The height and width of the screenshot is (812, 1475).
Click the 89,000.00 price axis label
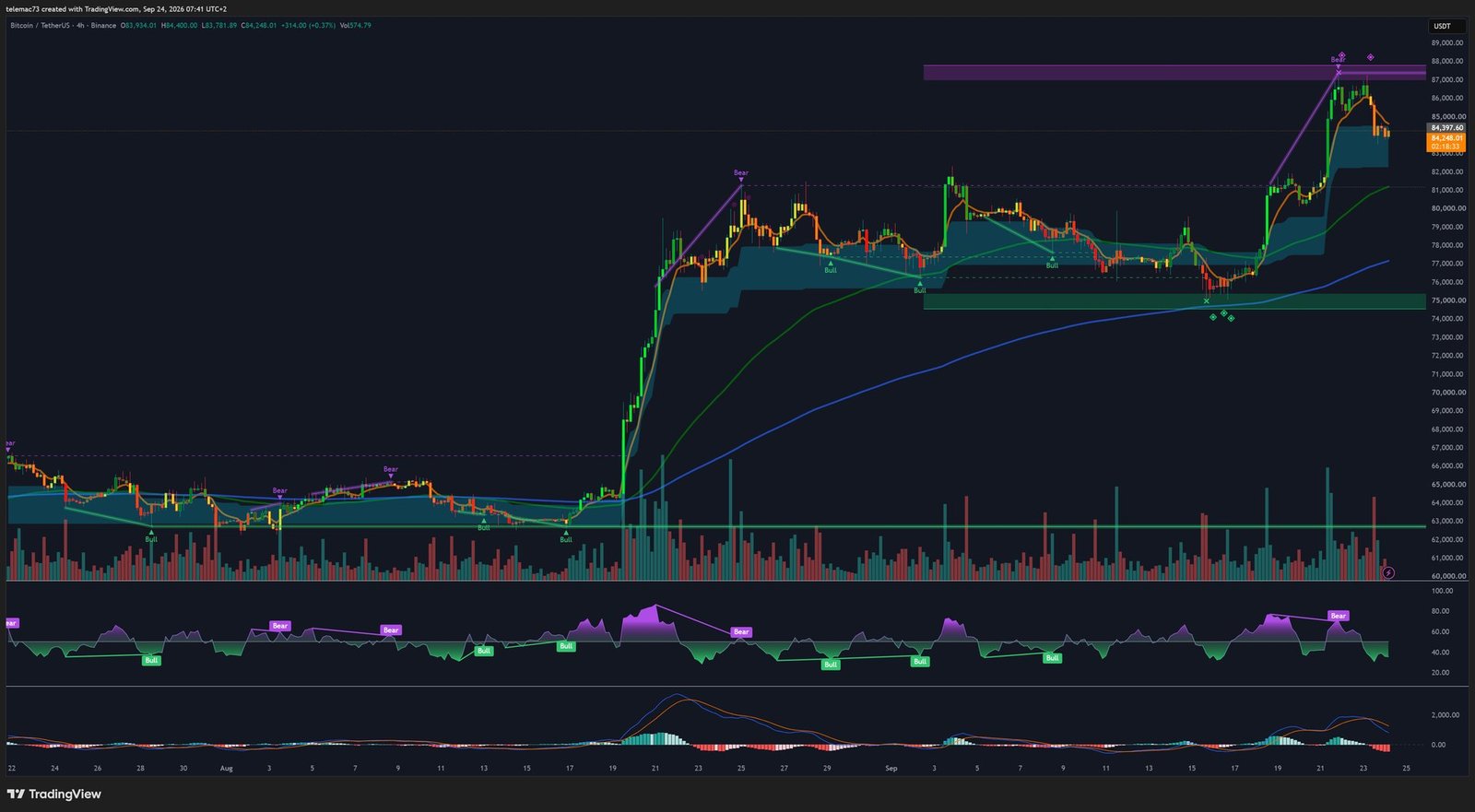pyautogui.click(x=1448, y=43)
